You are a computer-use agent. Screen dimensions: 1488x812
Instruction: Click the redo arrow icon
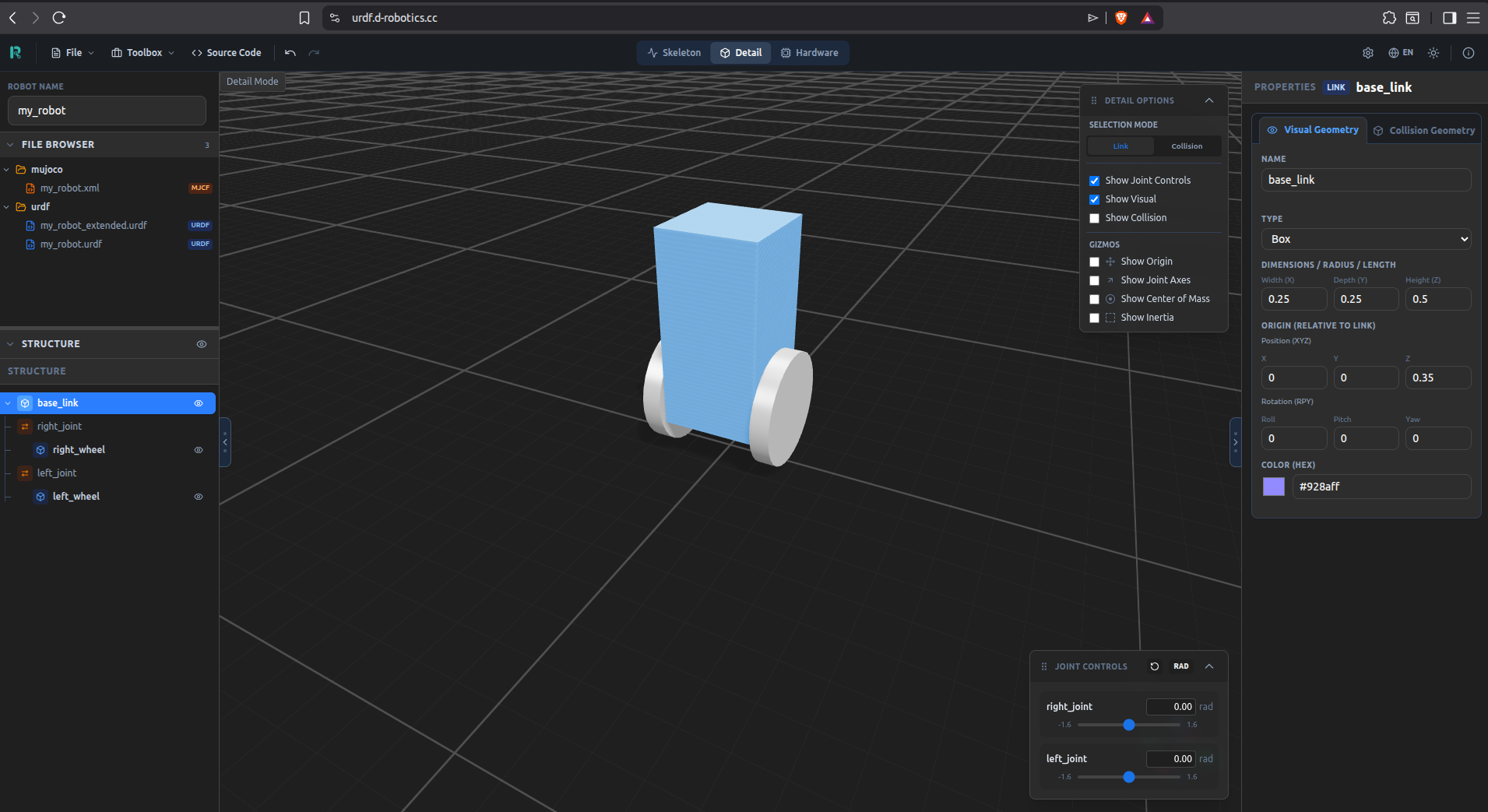tap(314, 53)
